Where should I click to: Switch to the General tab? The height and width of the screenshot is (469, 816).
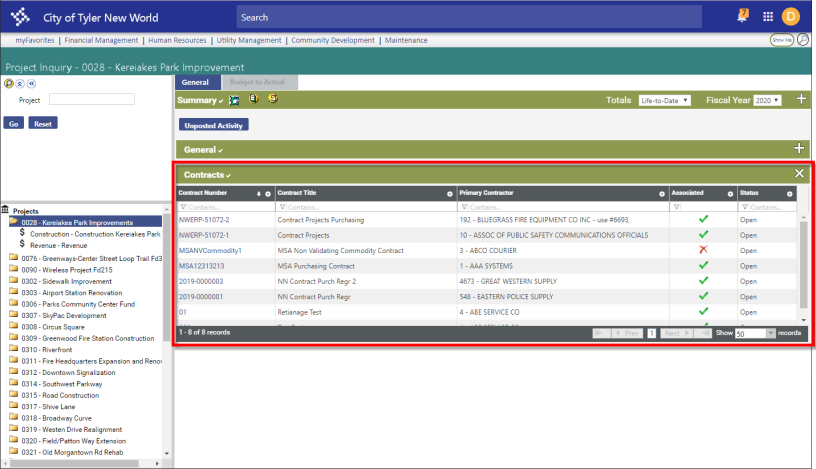pos(195,82)
